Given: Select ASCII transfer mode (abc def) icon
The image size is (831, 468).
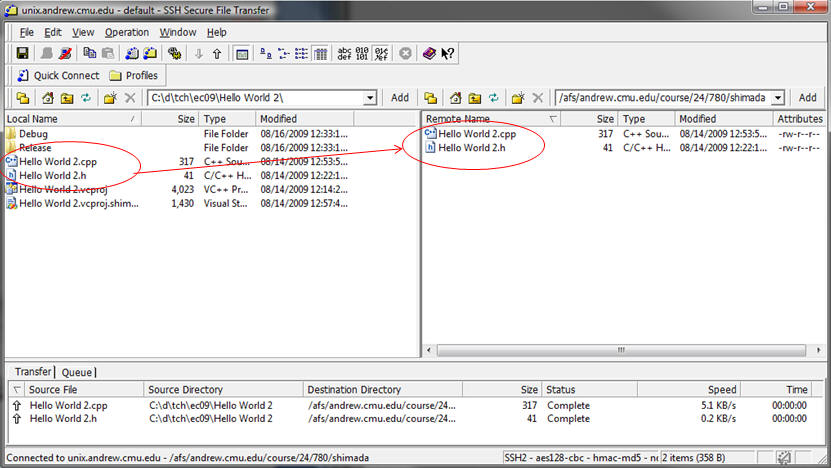Looking at the screenshot, I should tap(344, 53).
